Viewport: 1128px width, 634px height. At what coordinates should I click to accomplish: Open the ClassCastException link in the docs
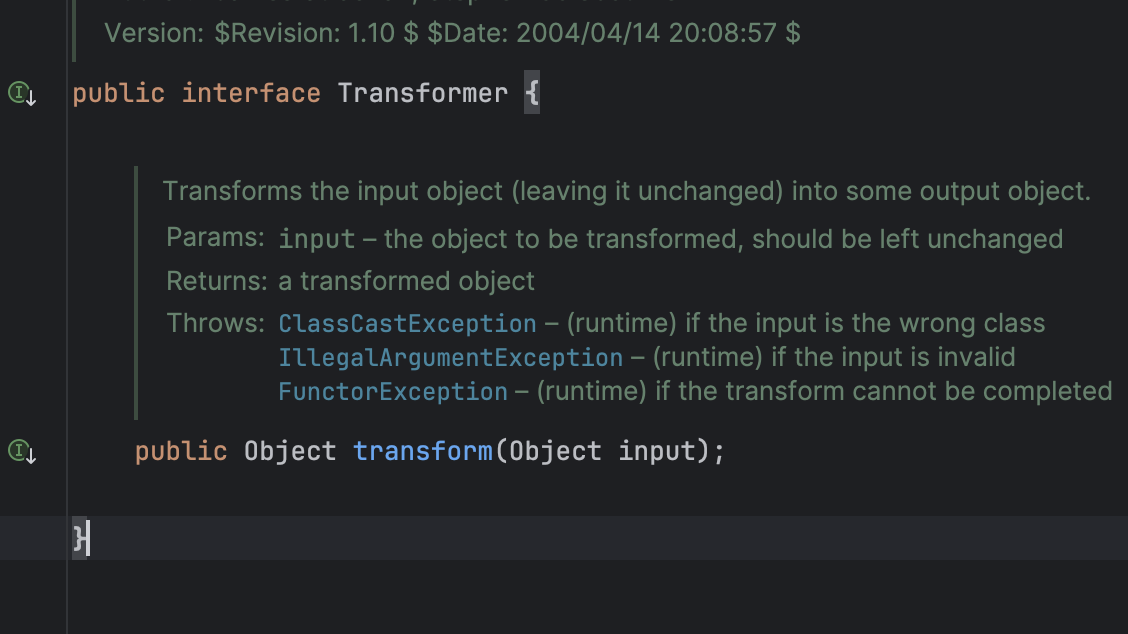(x=407, y=324)
